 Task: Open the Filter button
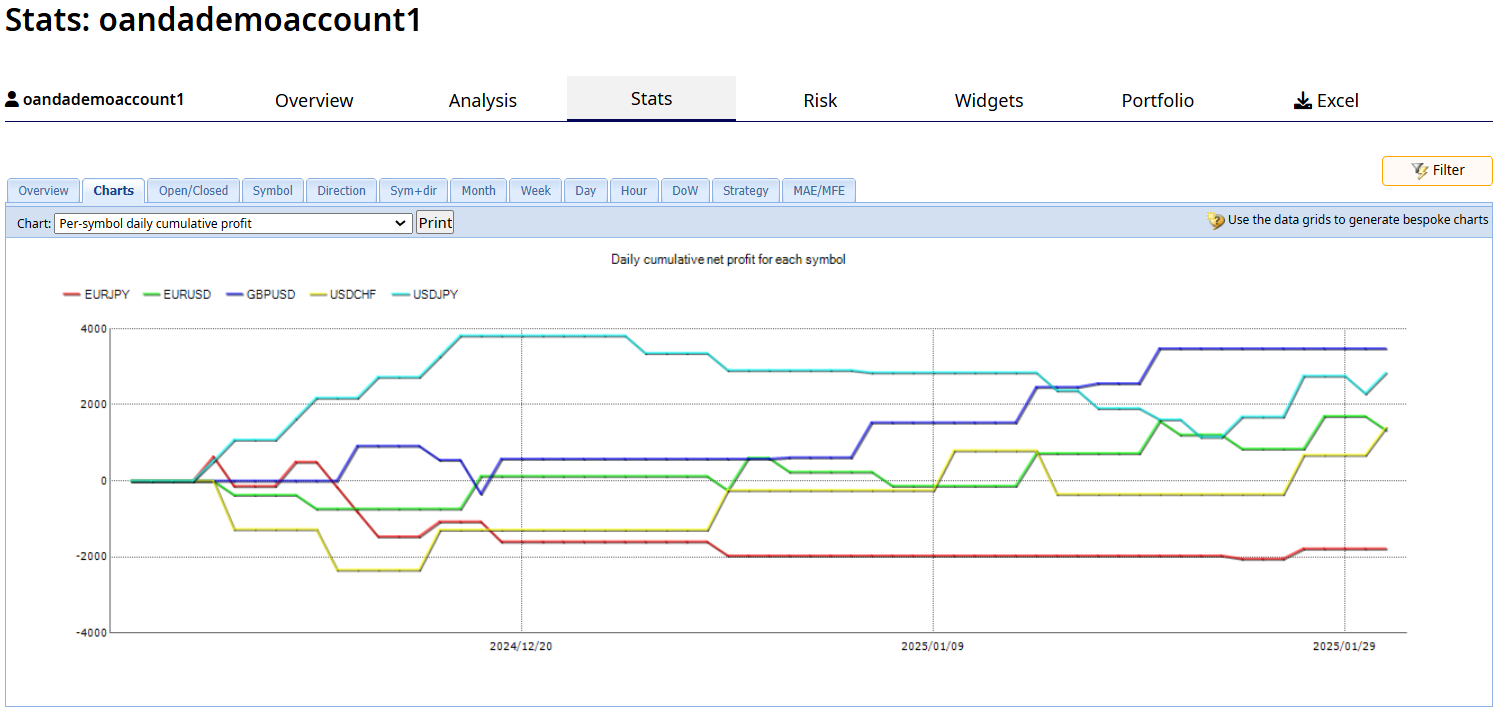pos(1437,171)
